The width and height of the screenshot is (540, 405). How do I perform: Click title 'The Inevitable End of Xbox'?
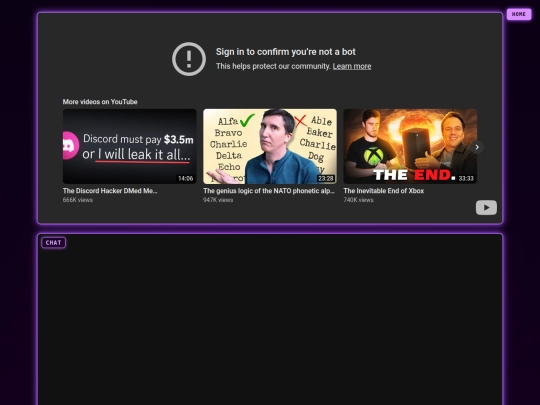pos(383,191)
